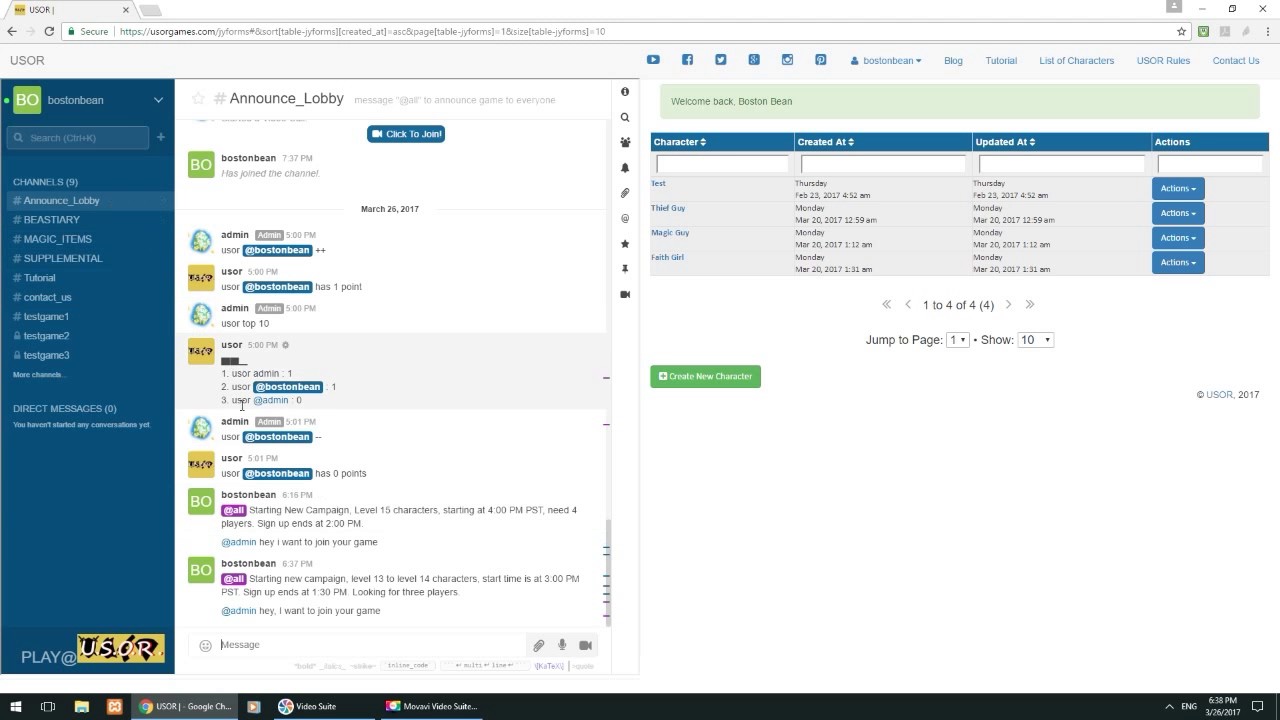Open the Instagram icon in top bar
The width and height of the screenshot is (1280, 720).
point(787,60)
